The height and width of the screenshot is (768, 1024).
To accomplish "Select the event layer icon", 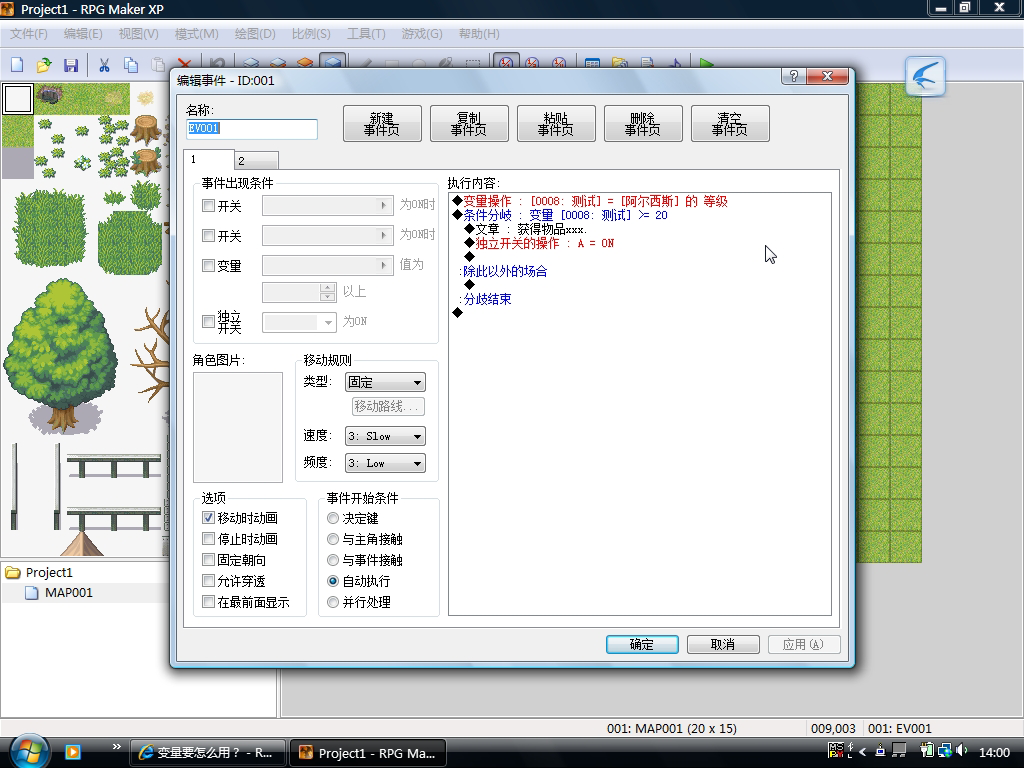I will coord(332,61).
